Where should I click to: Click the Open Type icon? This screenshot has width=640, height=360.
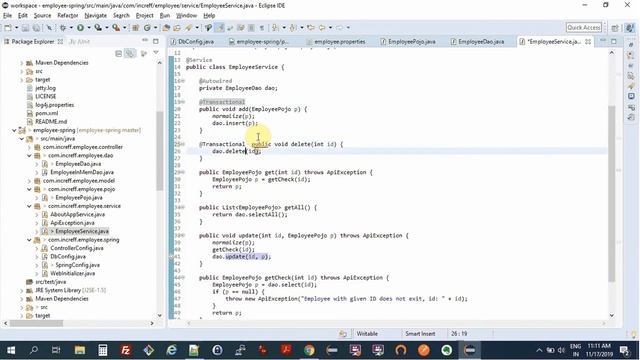166,28
